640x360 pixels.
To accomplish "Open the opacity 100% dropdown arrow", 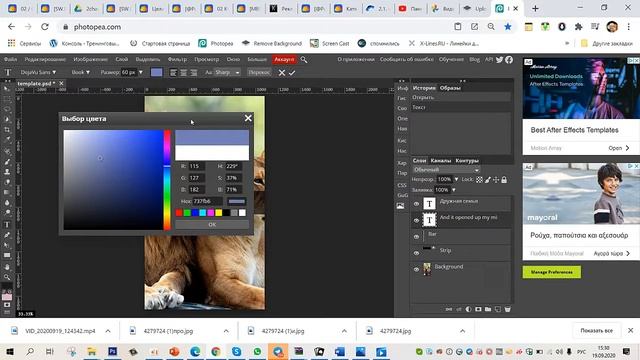I will (456, 180).
